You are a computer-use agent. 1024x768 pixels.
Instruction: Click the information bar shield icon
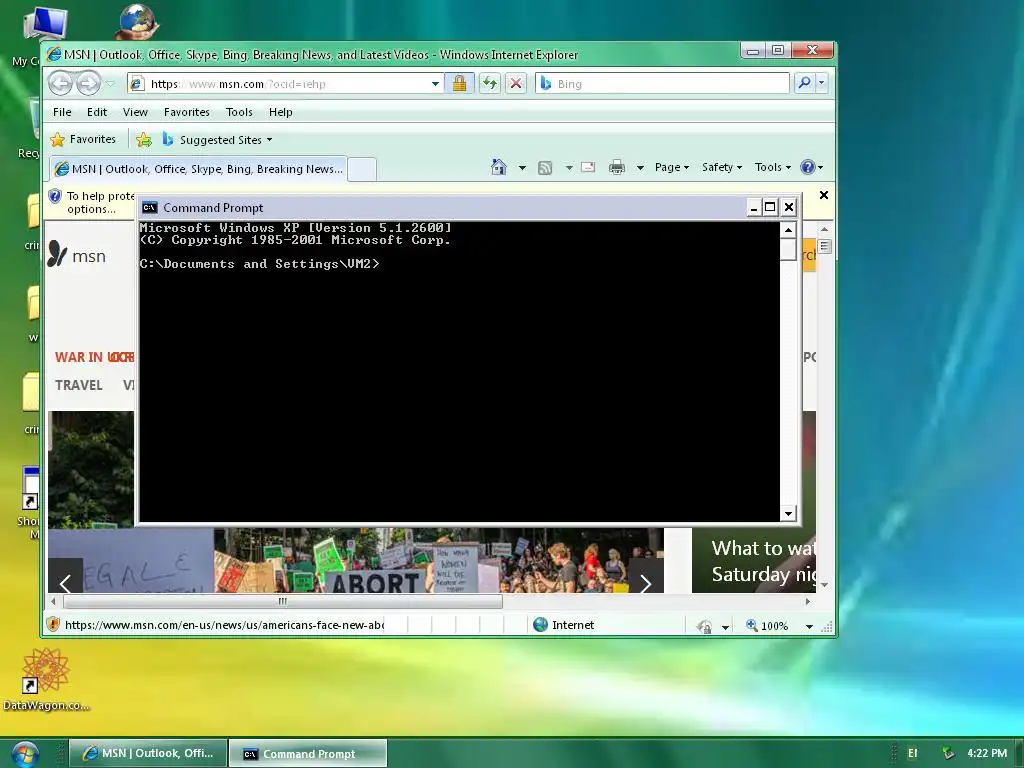[x=56, y=196]
